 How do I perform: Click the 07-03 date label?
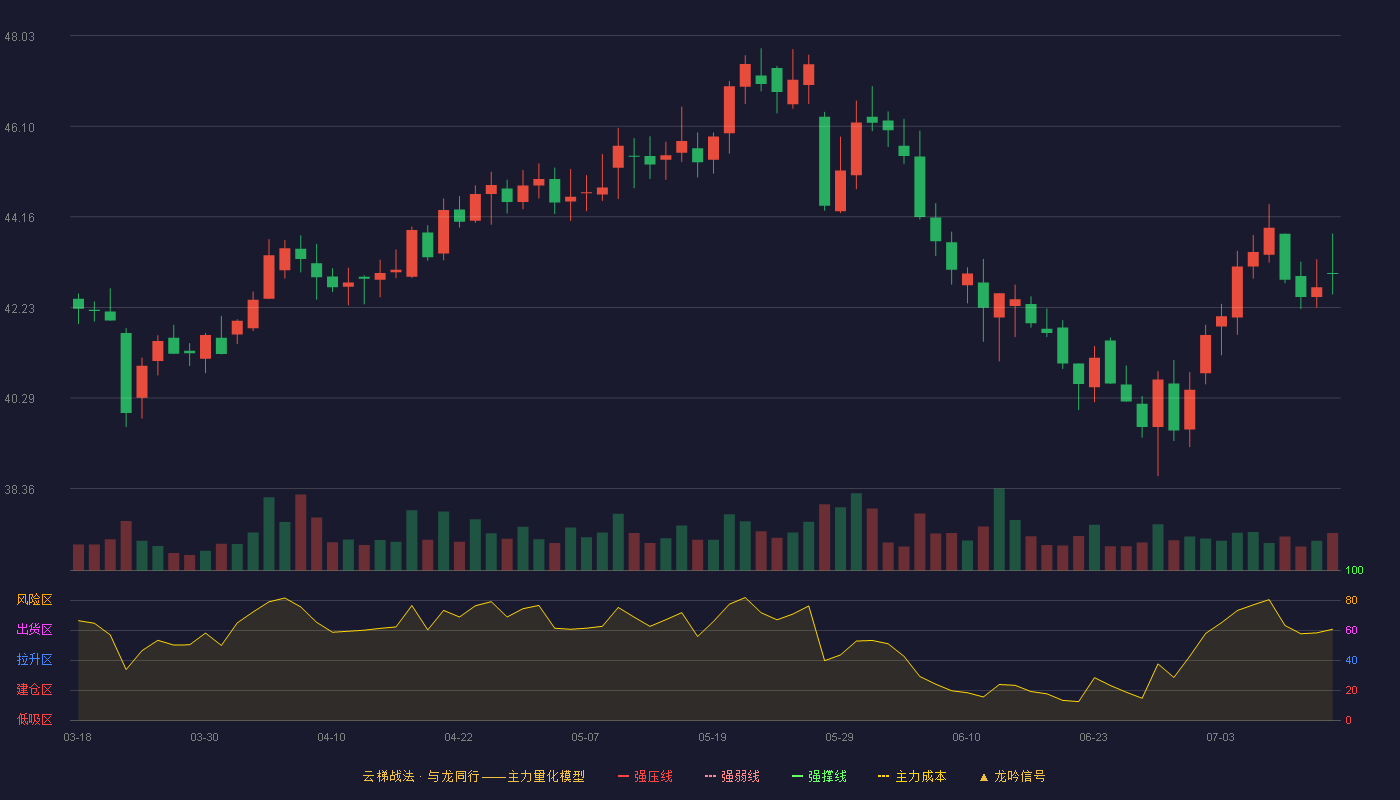click(1220, 737)
